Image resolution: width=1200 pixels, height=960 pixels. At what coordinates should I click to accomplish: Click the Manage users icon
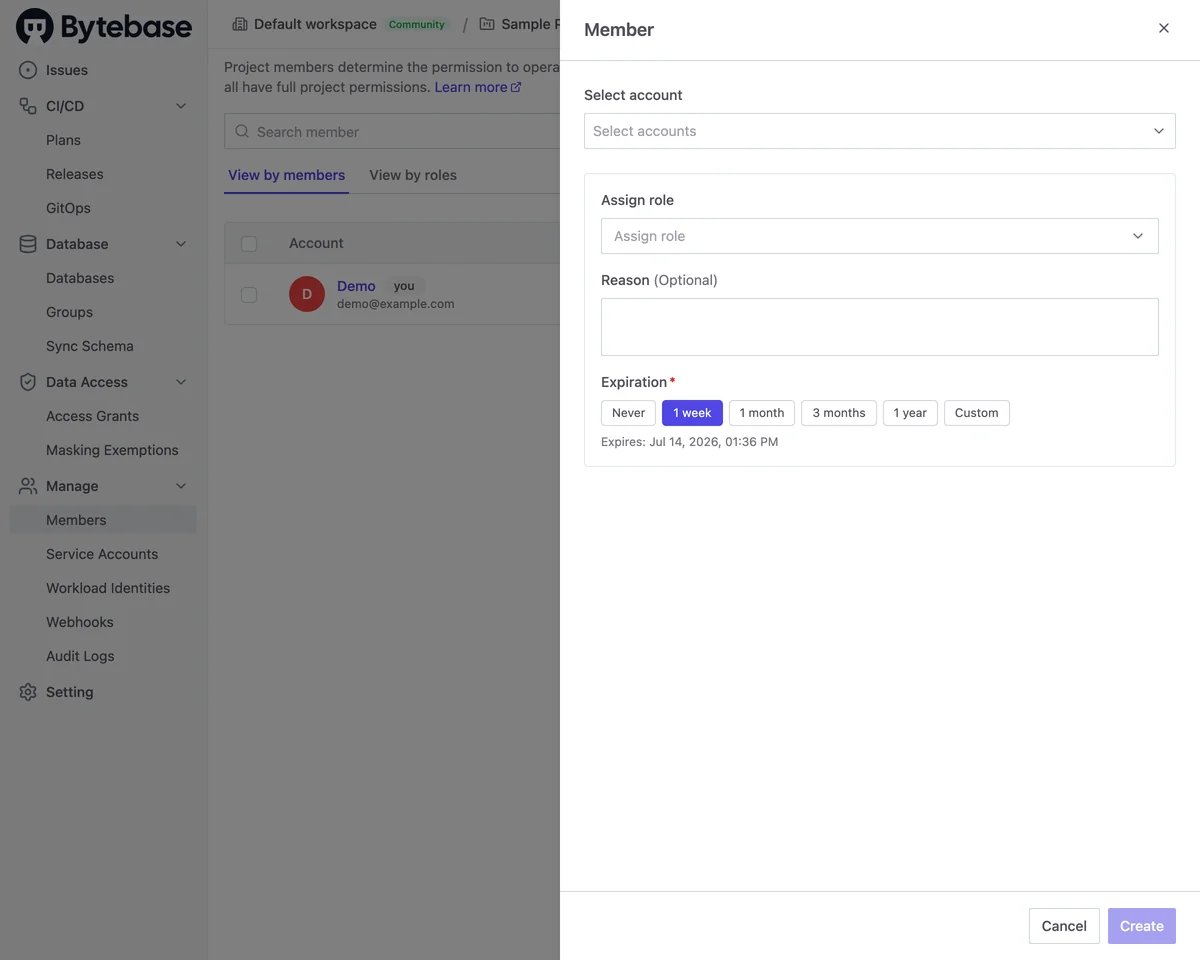28,486
